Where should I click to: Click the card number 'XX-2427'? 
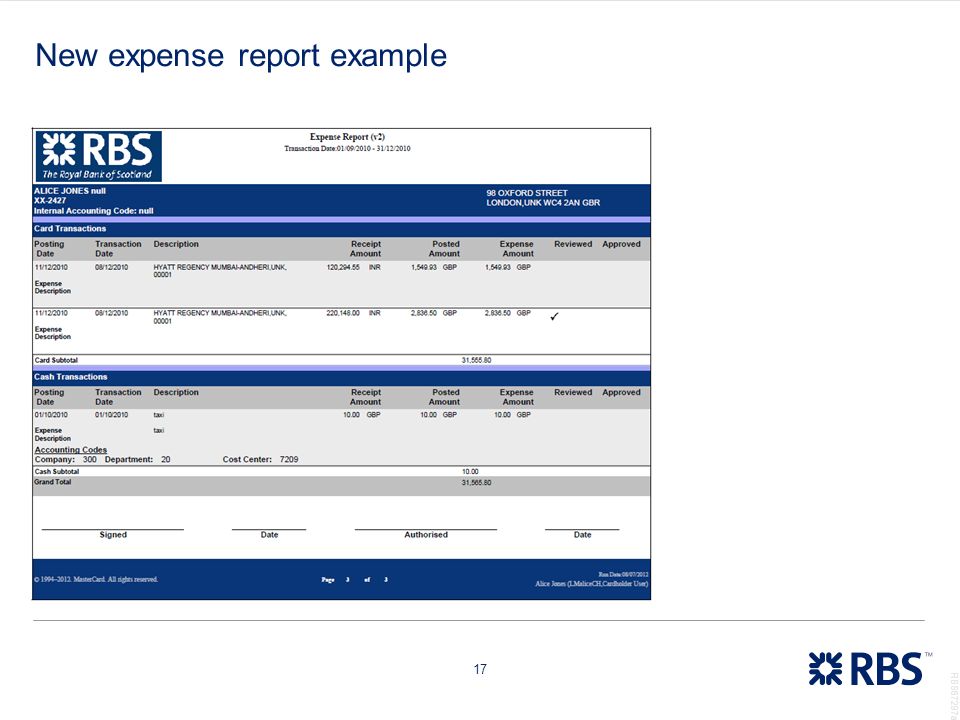click(50, 201)
